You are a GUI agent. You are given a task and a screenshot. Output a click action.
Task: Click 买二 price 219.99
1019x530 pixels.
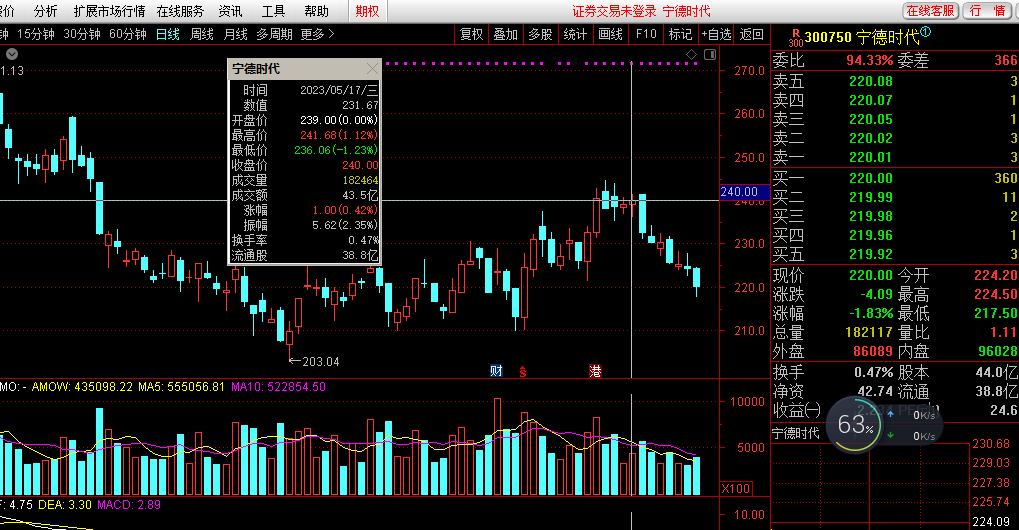click(871, 197)
